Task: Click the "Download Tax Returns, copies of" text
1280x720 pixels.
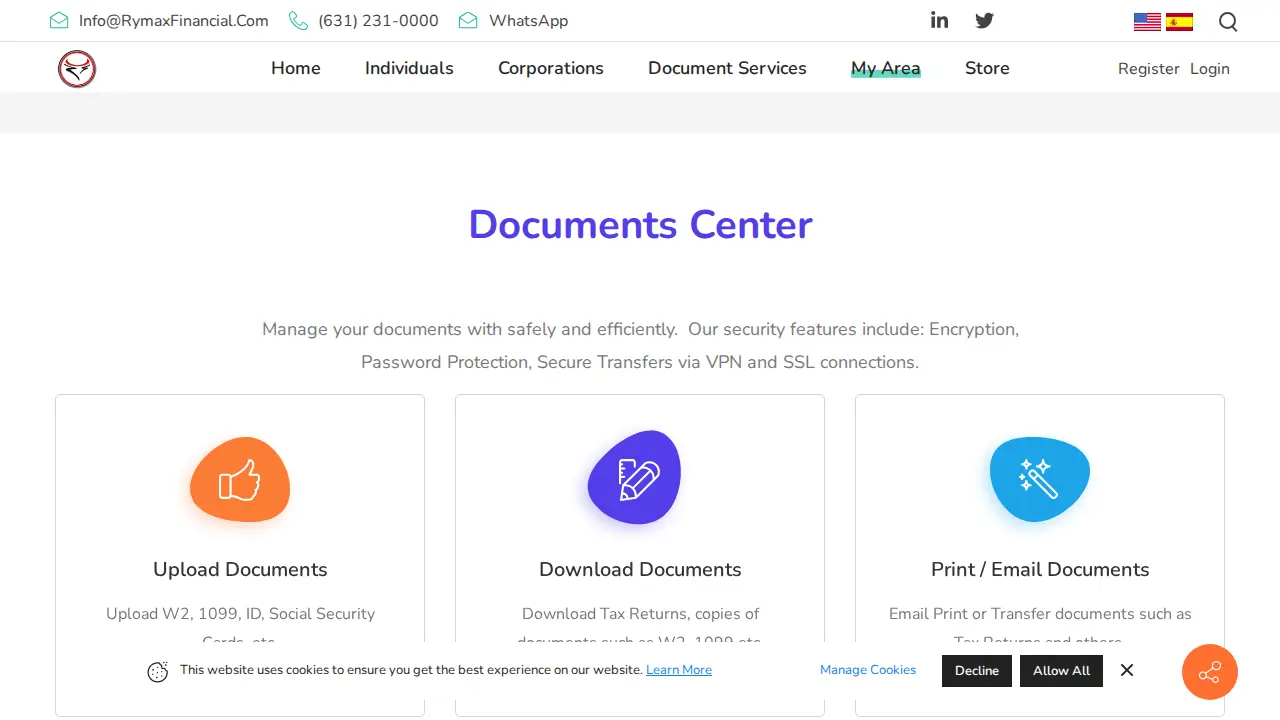Action: click(640, 614)
